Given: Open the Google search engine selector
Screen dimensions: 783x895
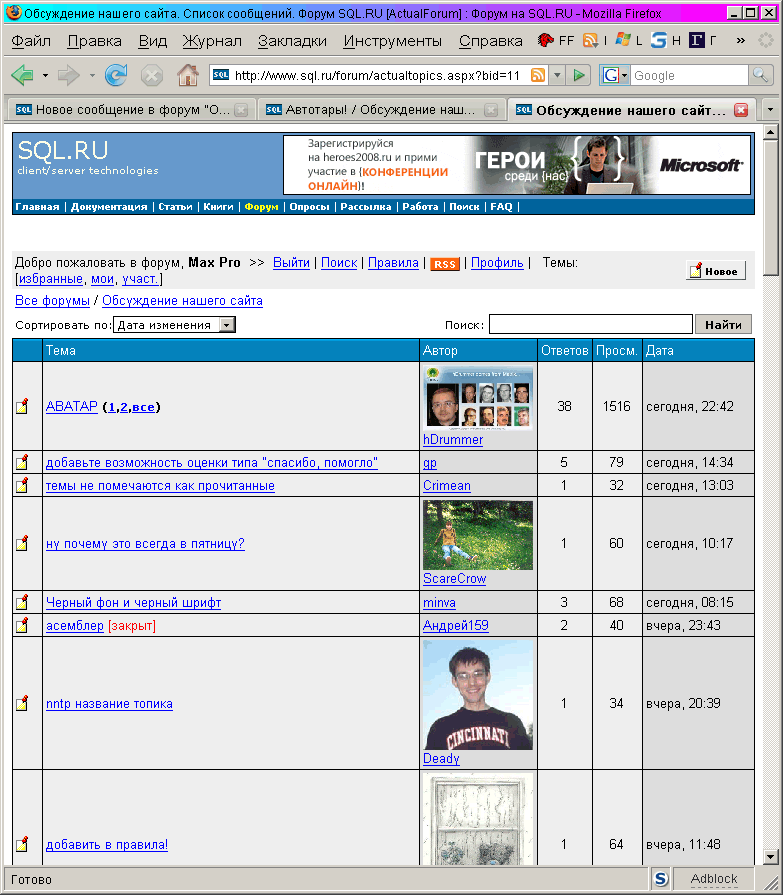Looking at the screenshot, I should [615, 76].
